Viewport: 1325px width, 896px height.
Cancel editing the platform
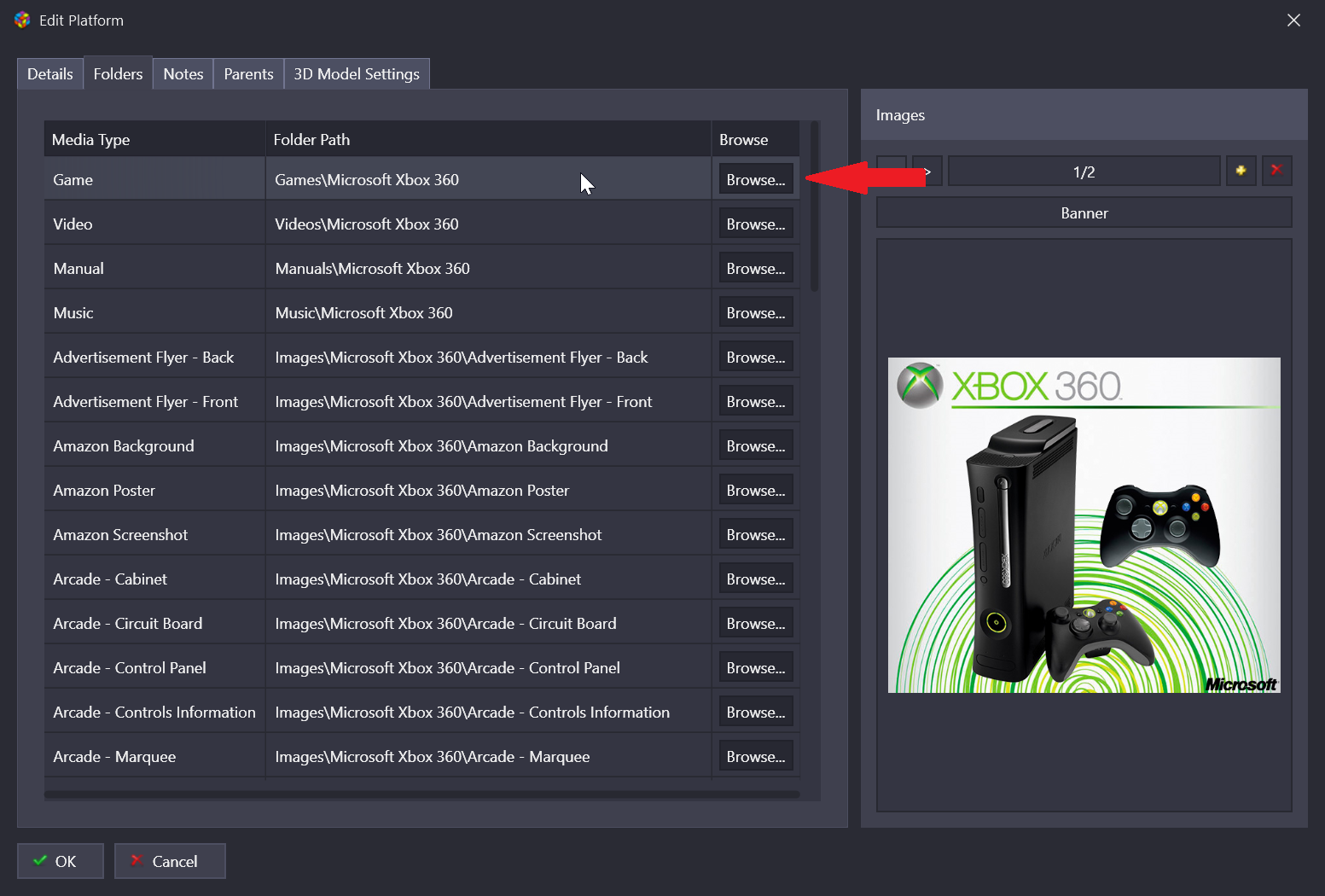pos(170,861)
